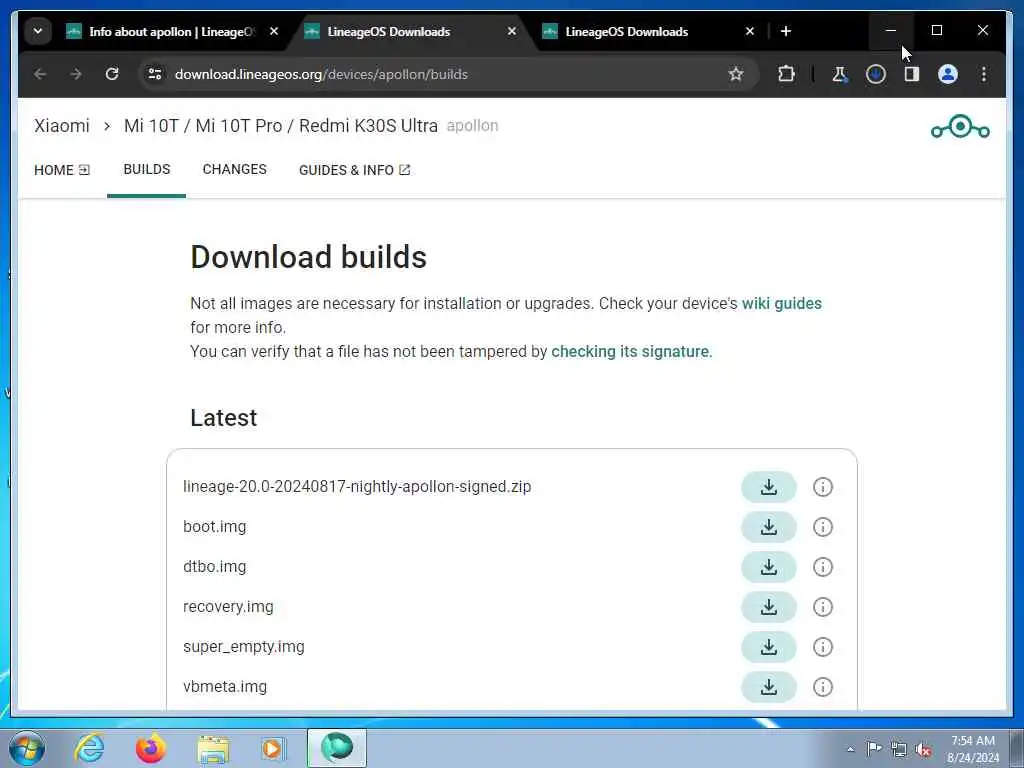Image resolution: width=1024 pixels, height=768 pixels.
Task: Open HOME navigation item
Action: click(62, 170)
